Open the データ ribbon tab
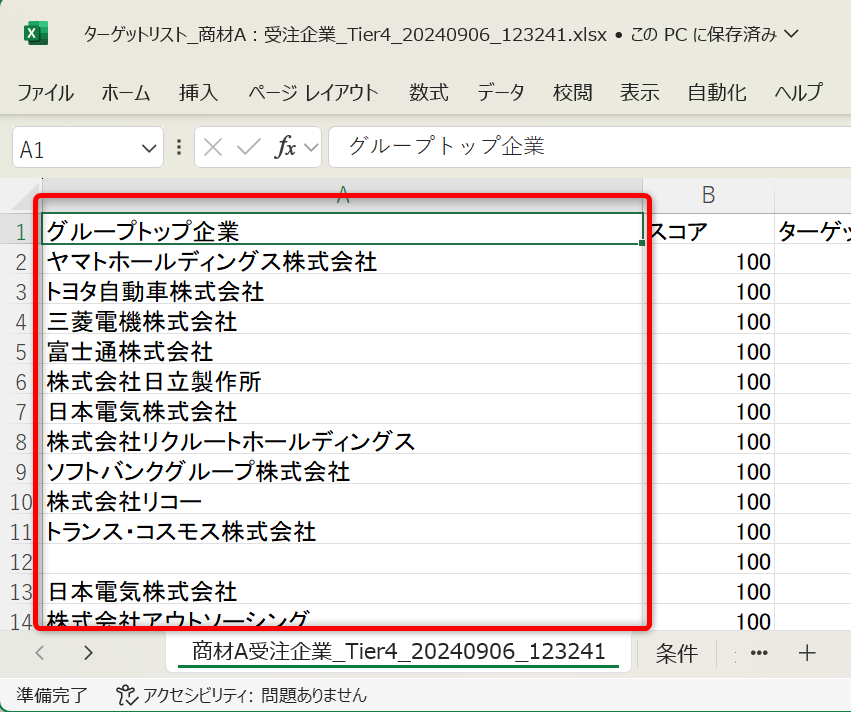Screen dimensions: 851x712 pos(500,93)
